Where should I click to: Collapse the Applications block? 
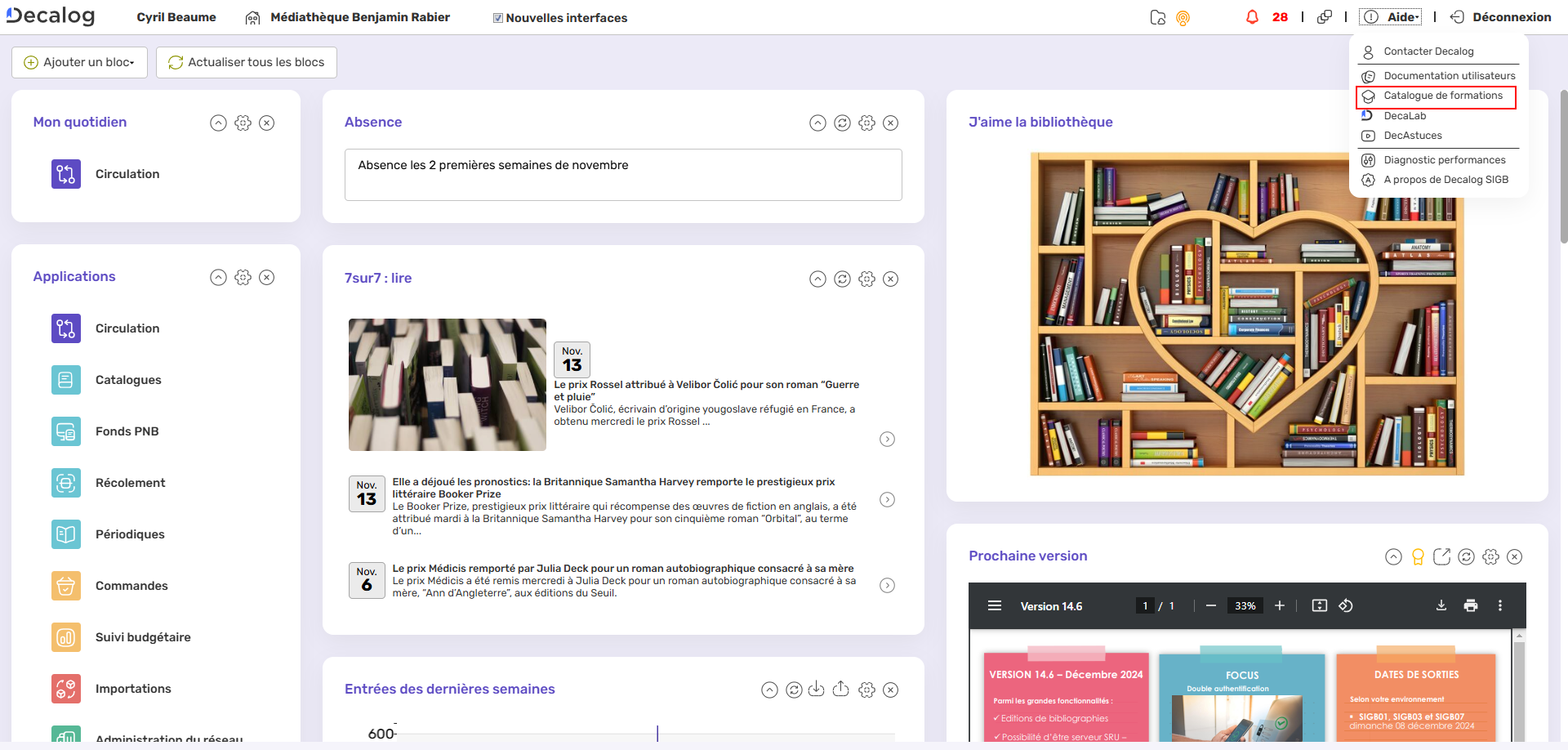[x=218, y=277]
